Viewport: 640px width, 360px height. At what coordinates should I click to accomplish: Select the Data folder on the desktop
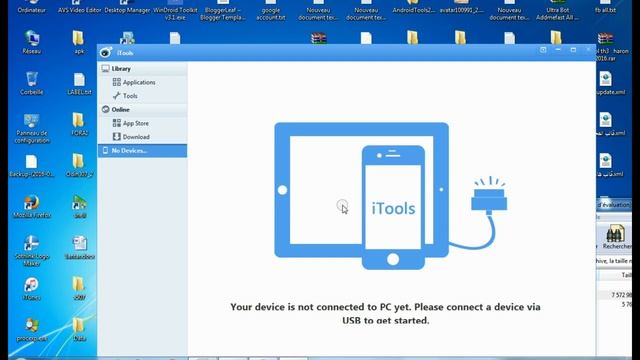[x=79, y=329]
